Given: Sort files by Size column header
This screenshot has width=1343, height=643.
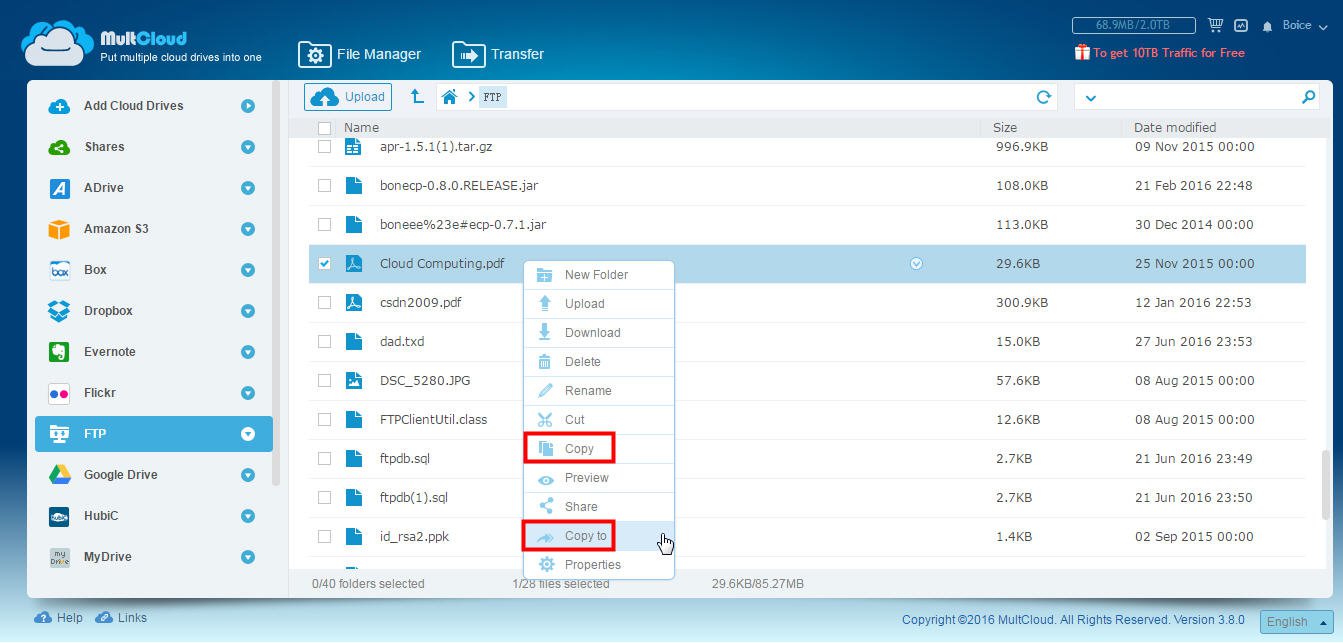Looking at the screenshot, I should pyautogui.click(x=1005, y=128).
